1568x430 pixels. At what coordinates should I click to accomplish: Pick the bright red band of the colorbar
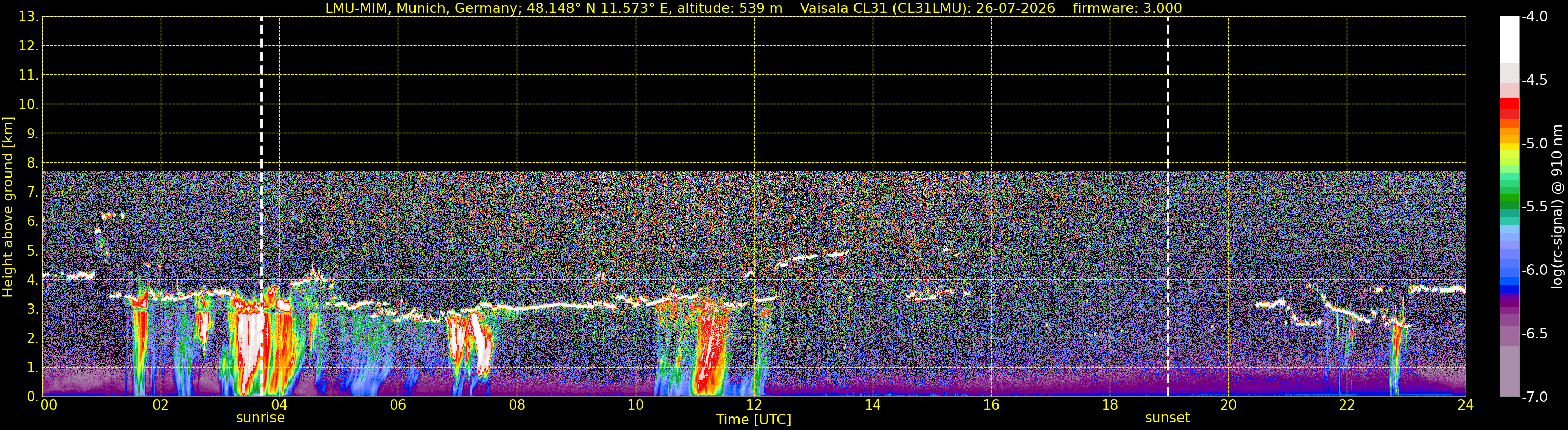click(1510, 103)
